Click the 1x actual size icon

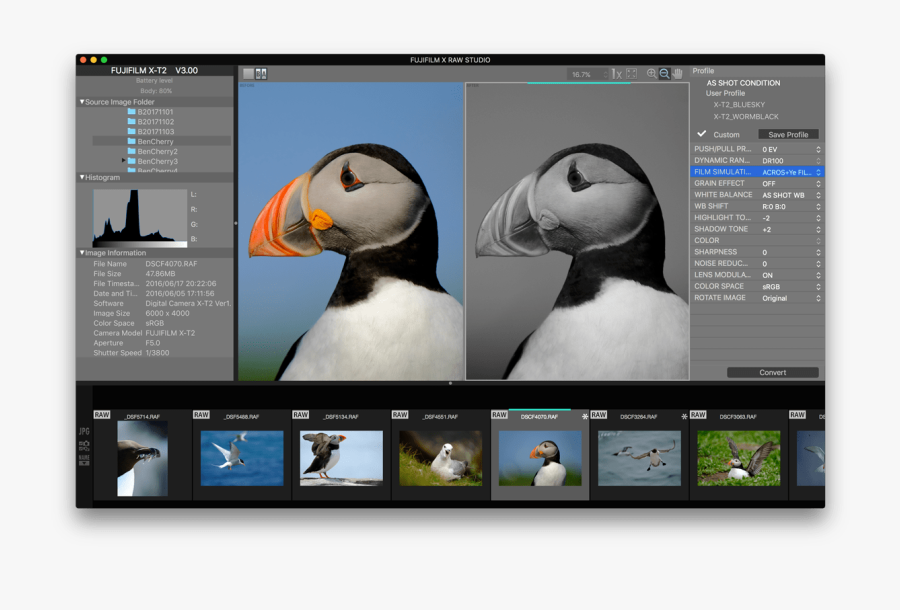[616, 74]
